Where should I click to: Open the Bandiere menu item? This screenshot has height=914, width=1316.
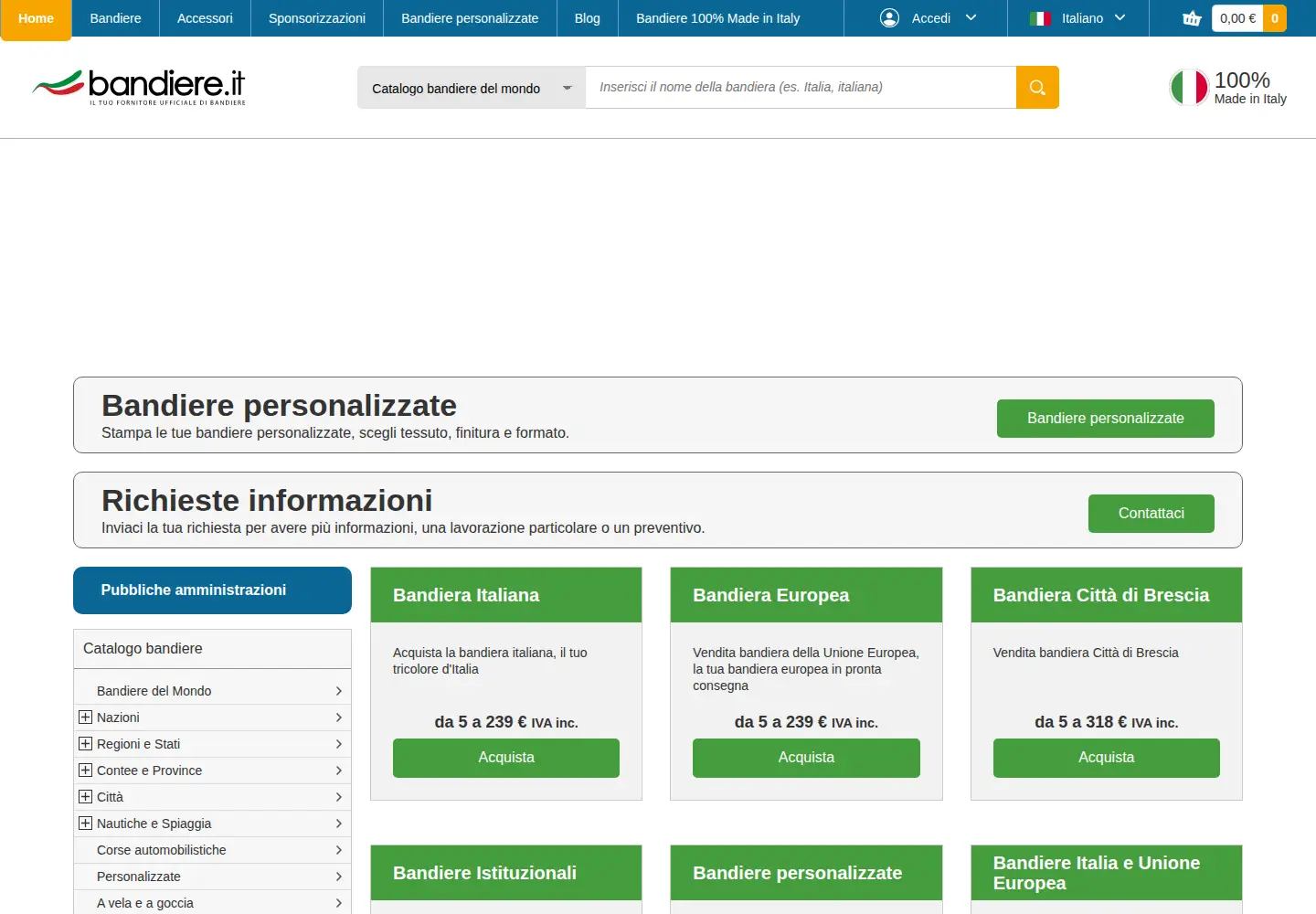coord(115,18)
